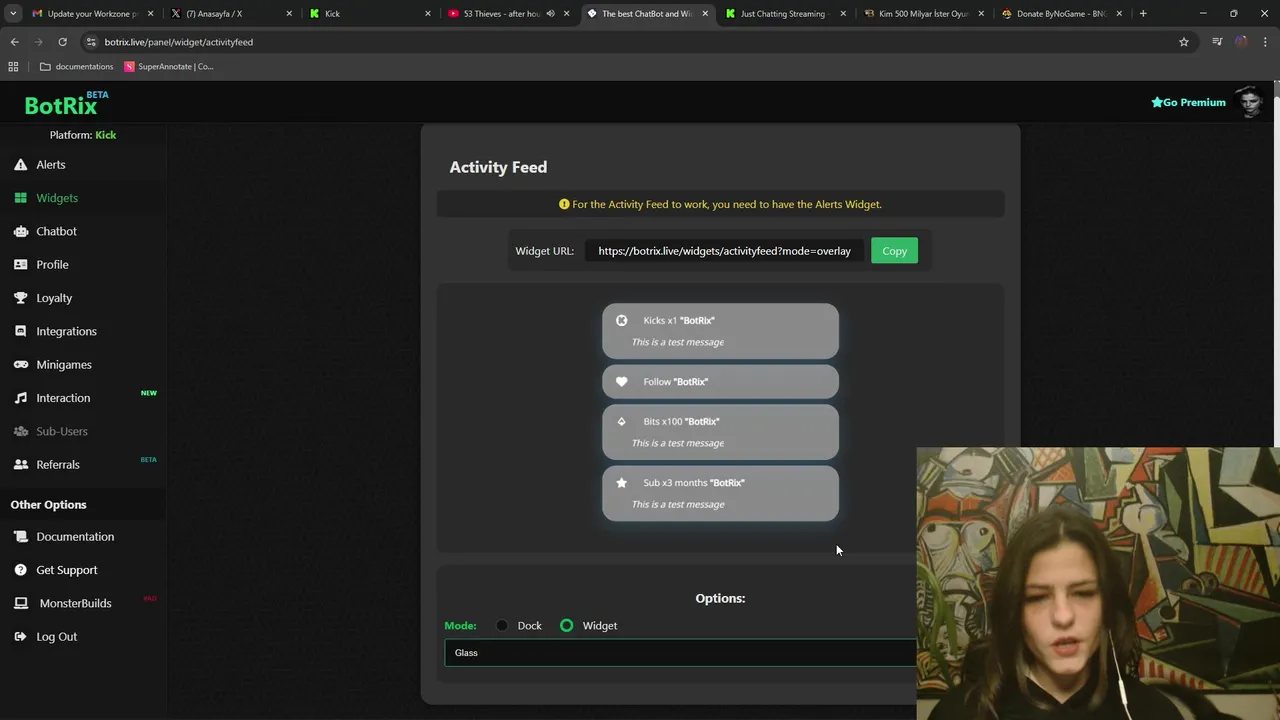This screenshot has height=720, width=1280.
Task: Bookmark this page with star icon
Action: point(1184,42)
